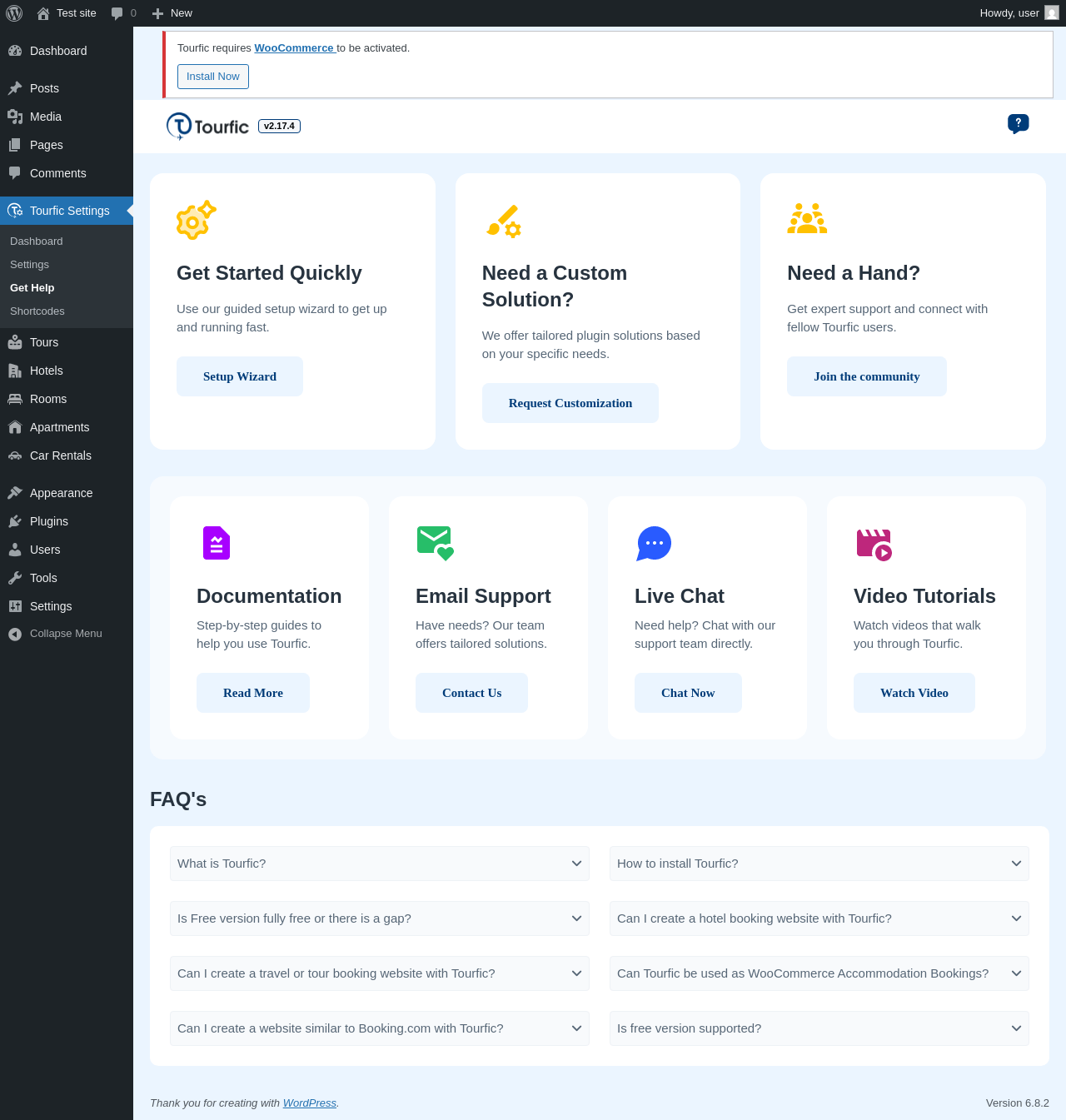The image size is (1066, 1120).
Task: Open the WordPress link in the footer
Action: (x=310, y=1103)
